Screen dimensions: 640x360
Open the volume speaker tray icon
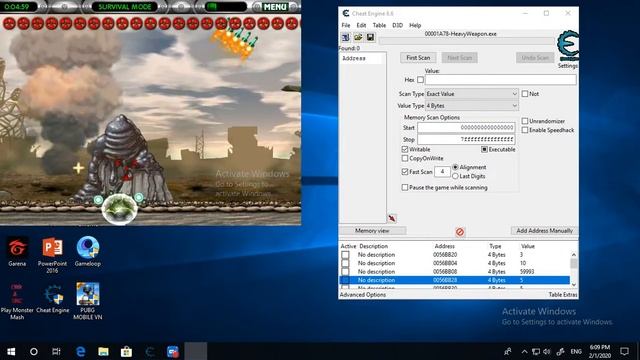547,351
